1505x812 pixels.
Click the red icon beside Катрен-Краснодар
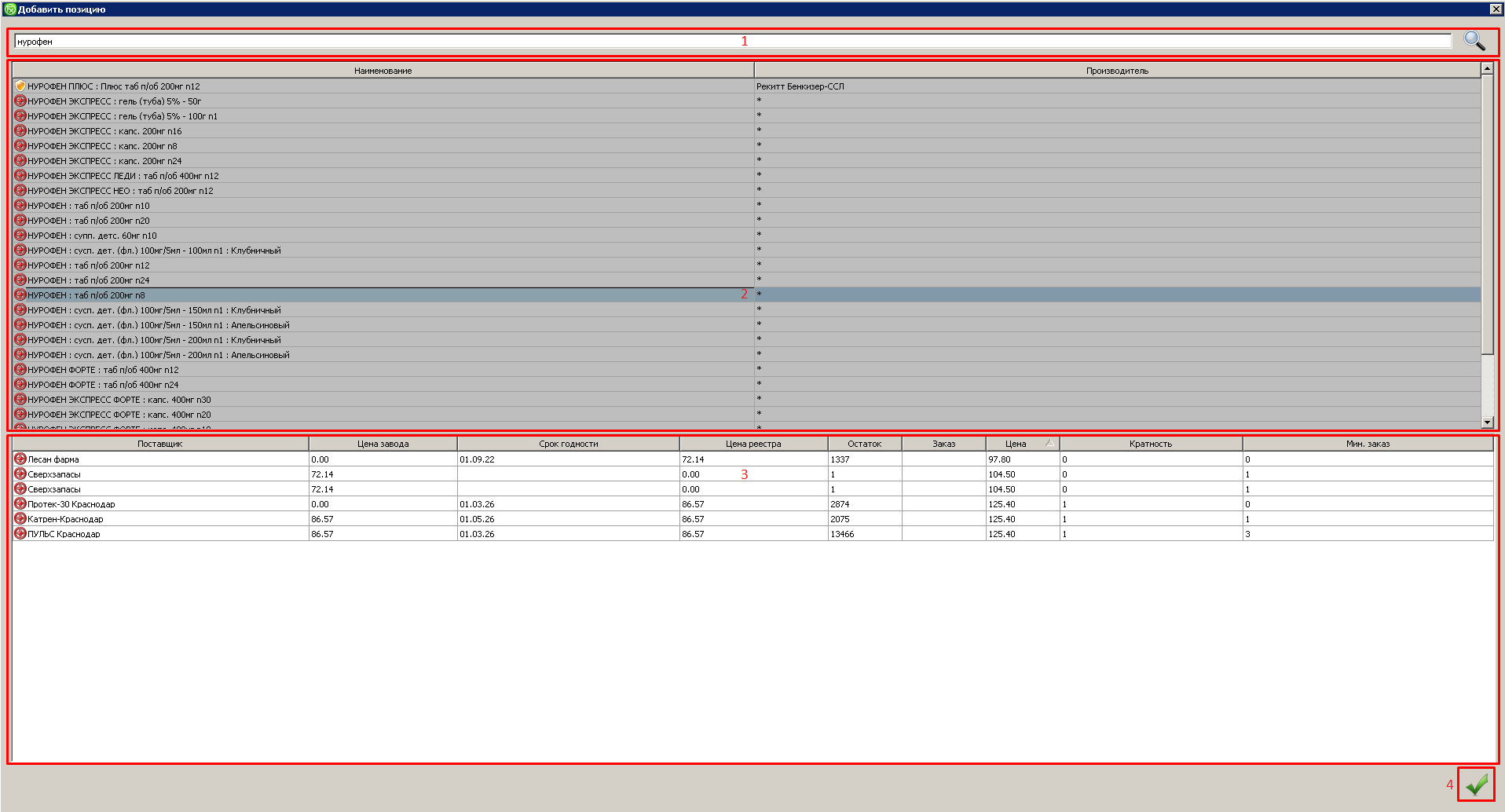[x=20, y=519]
